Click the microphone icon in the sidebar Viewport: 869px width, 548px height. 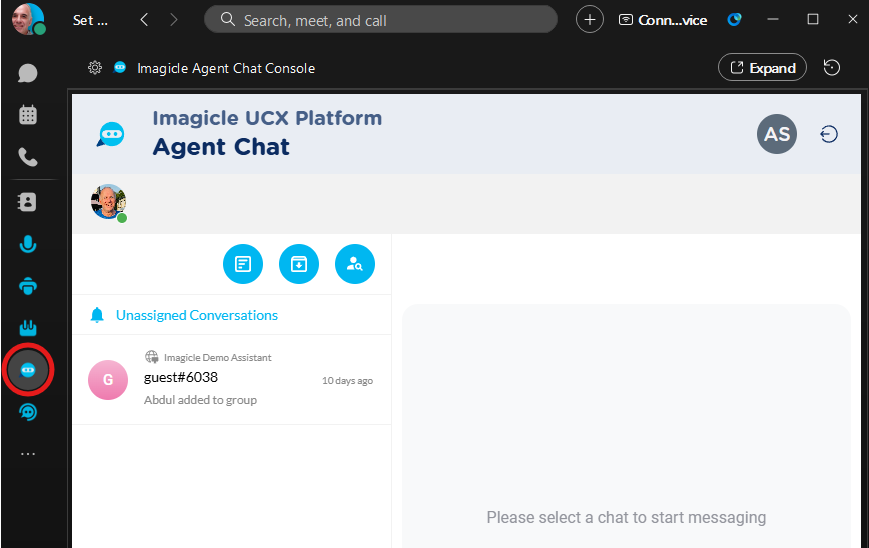[28, 244]
